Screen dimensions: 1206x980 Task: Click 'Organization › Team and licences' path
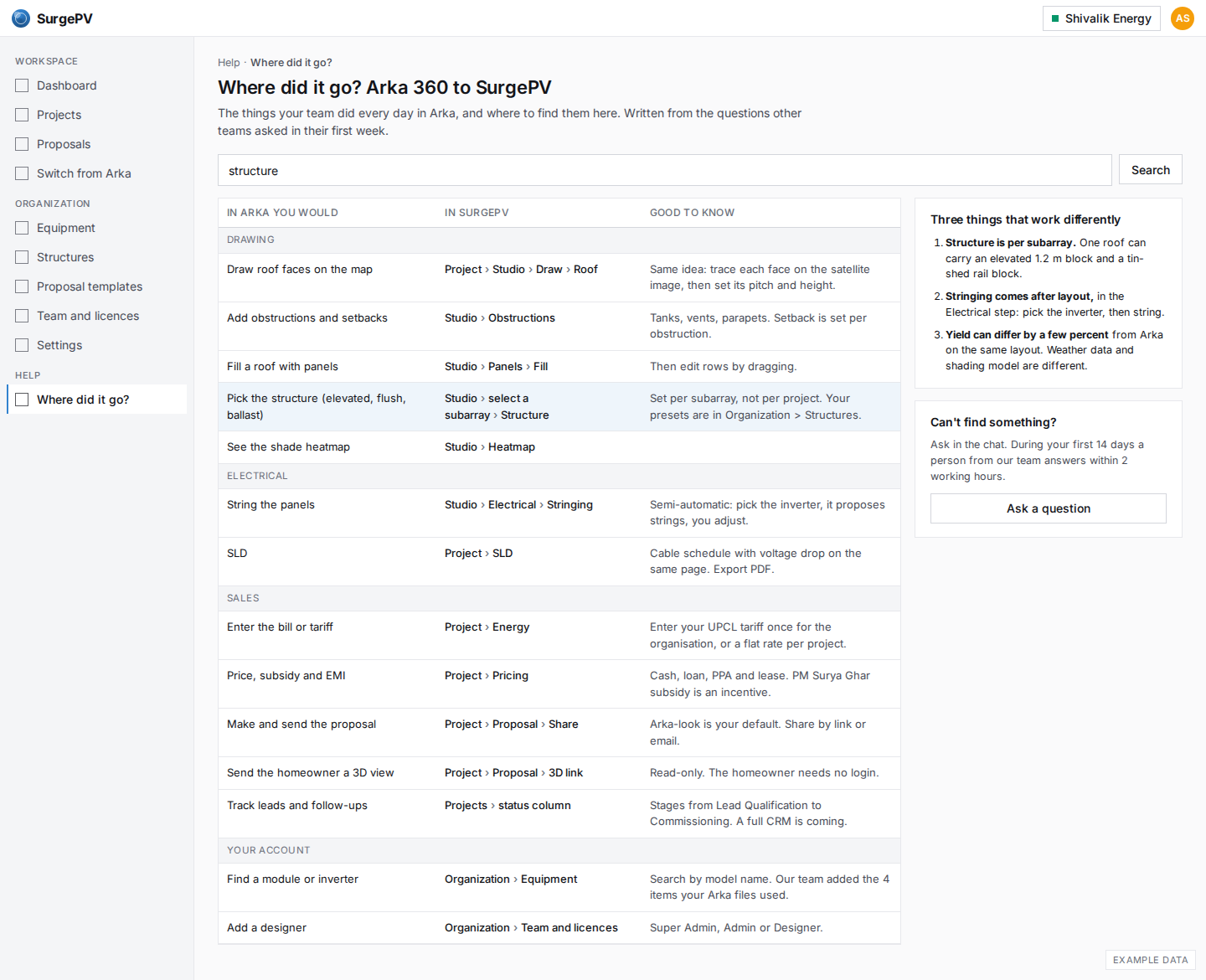click(x=531, y=928)
